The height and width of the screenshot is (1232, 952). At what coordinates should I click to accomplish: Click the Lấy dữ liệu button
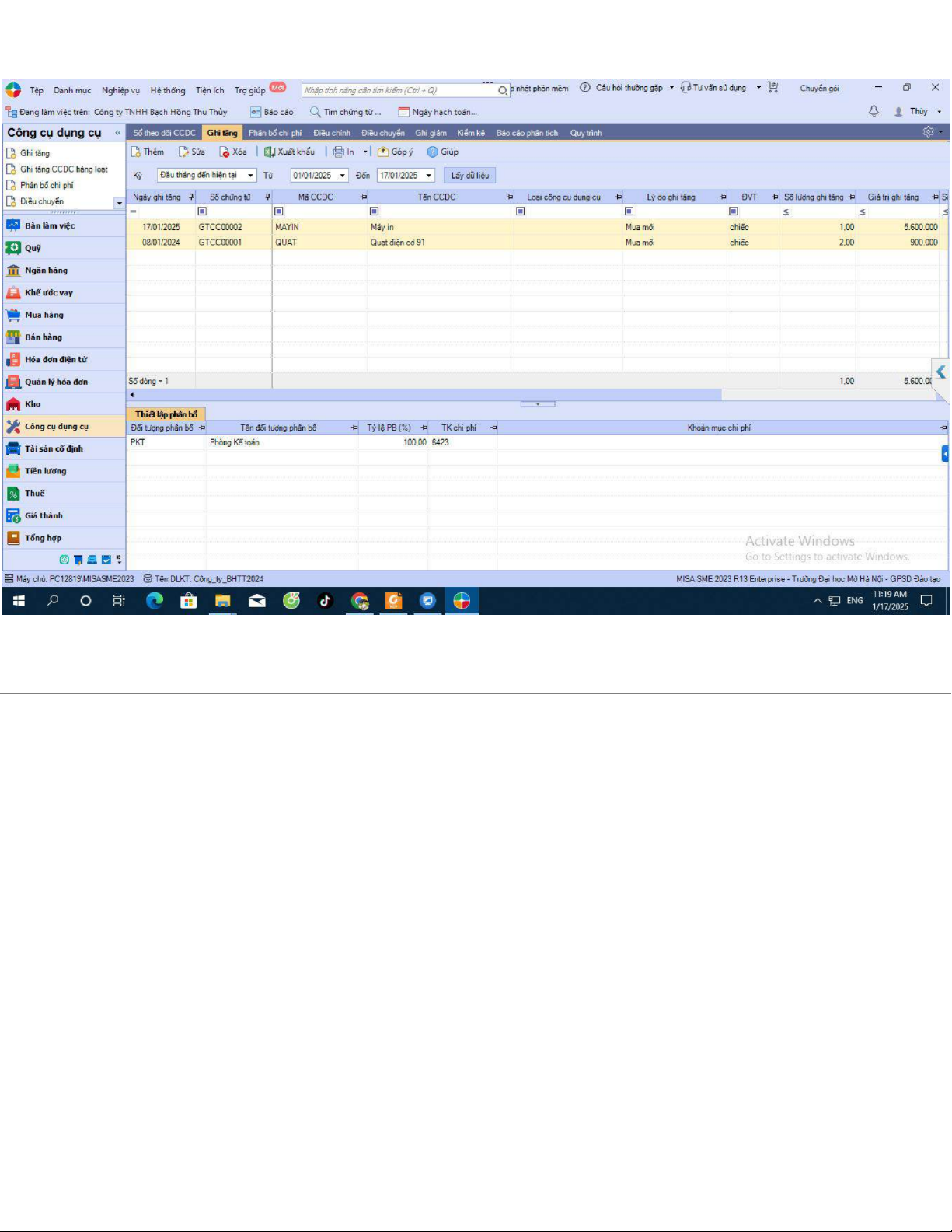tap(470, 176)
